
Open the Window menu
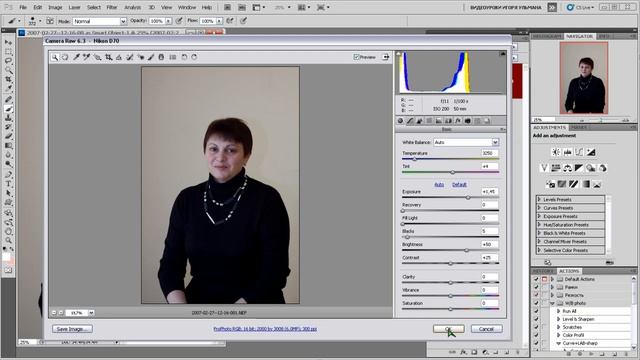pos(187,7)
